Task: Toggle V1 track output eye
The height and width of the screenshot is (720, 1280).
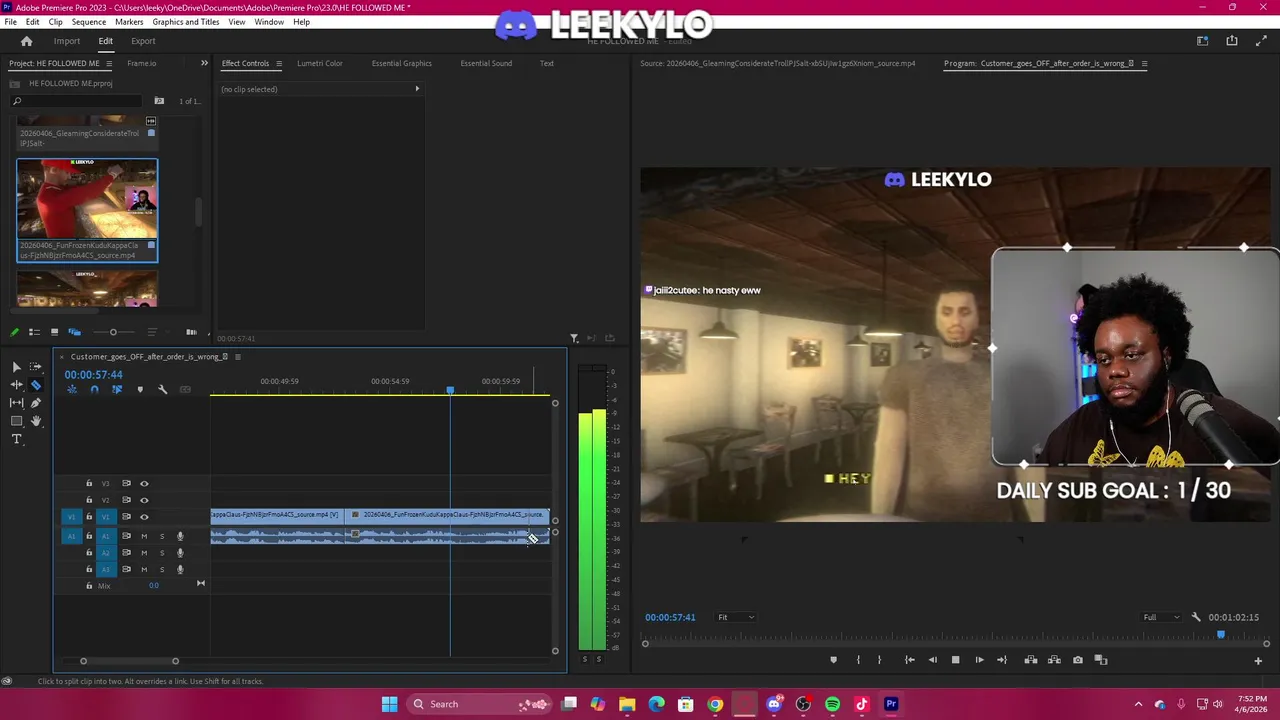Action: point(144,517)
